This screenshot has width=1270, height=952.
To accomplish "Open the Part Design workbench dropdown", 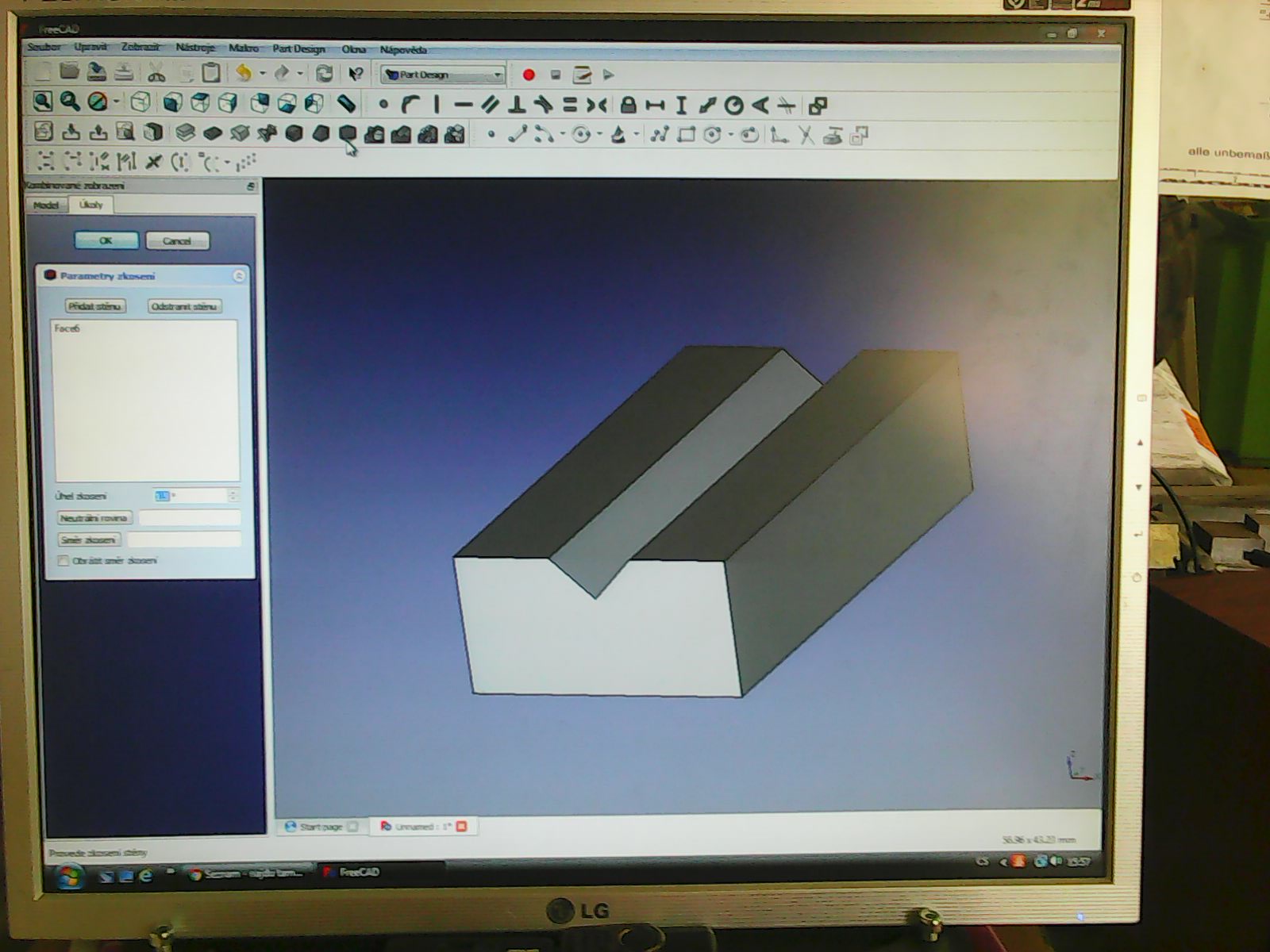I will (443, 75).
